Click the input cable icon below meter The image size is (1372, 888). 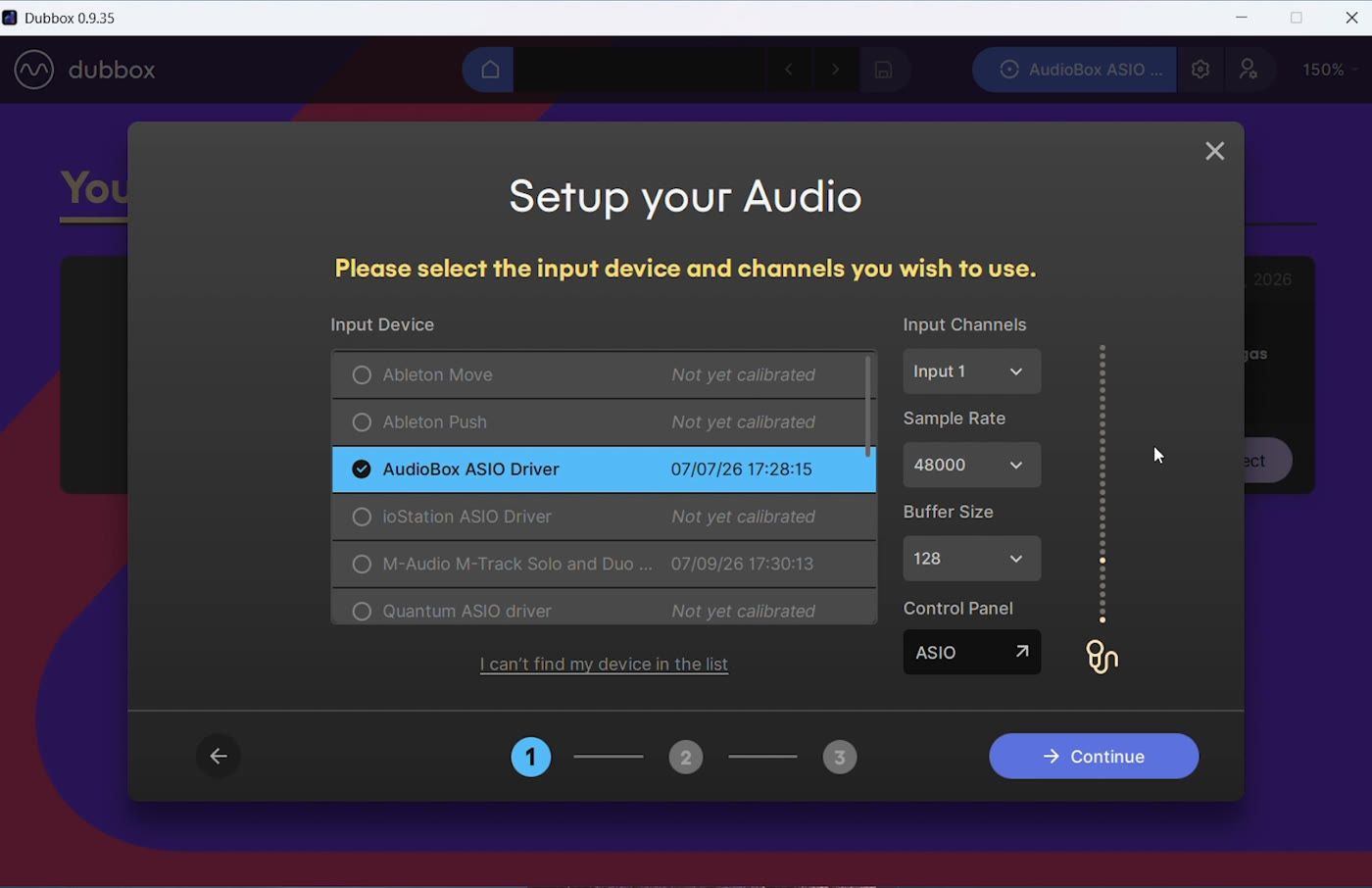1102,656
